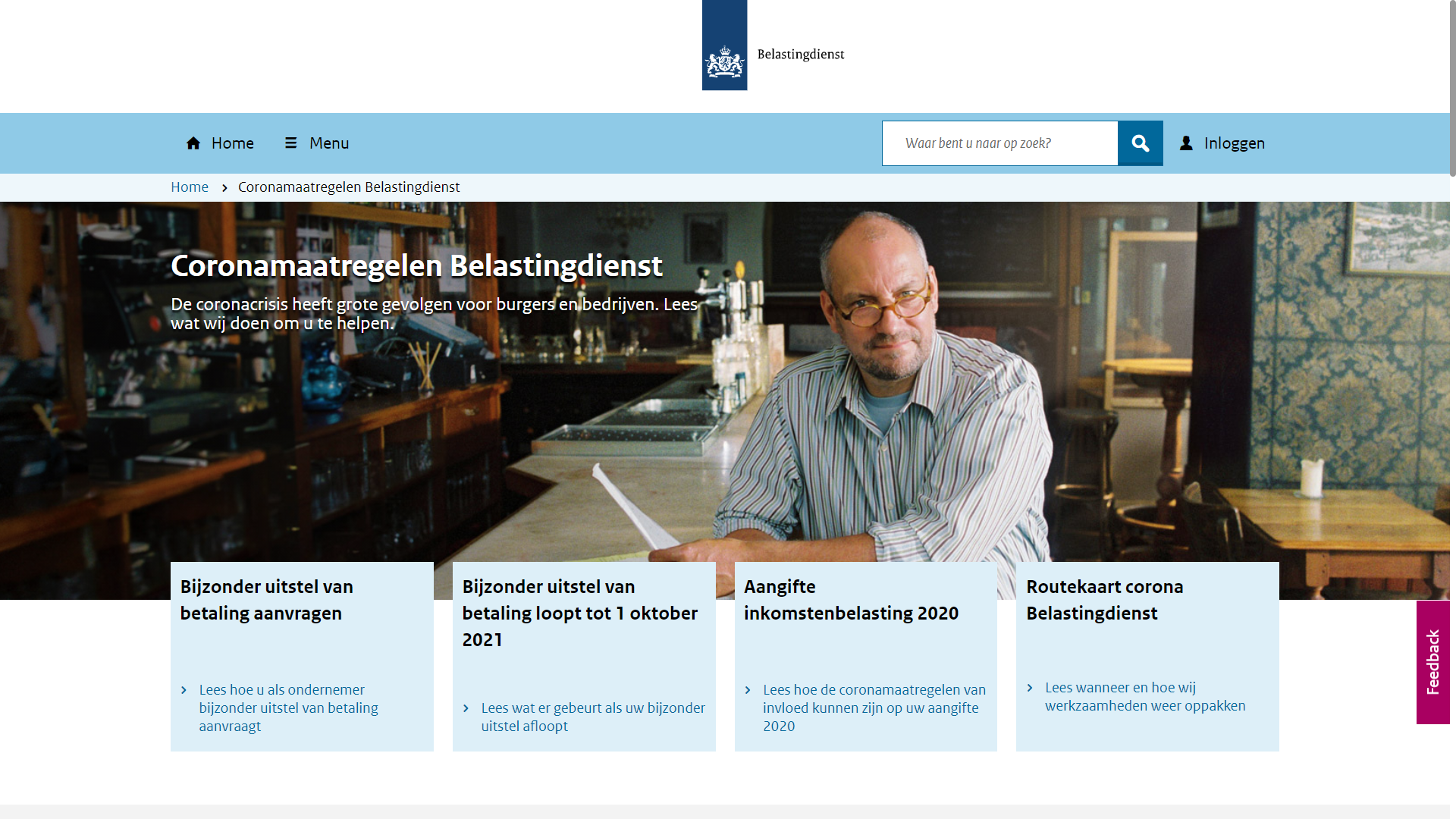
Task: Click chevron before 'Lees hoe de coronamaatregelen'
Action: (748, 690)
